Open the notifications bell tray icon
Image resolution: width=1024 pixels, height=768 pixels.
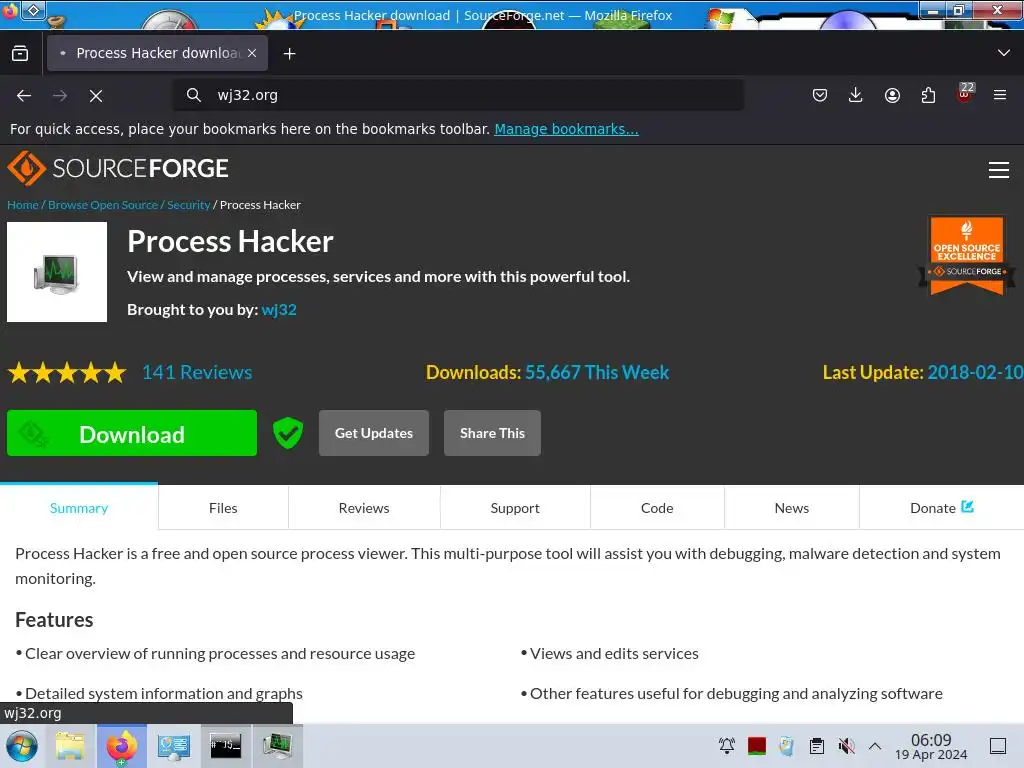click(726, 746)
